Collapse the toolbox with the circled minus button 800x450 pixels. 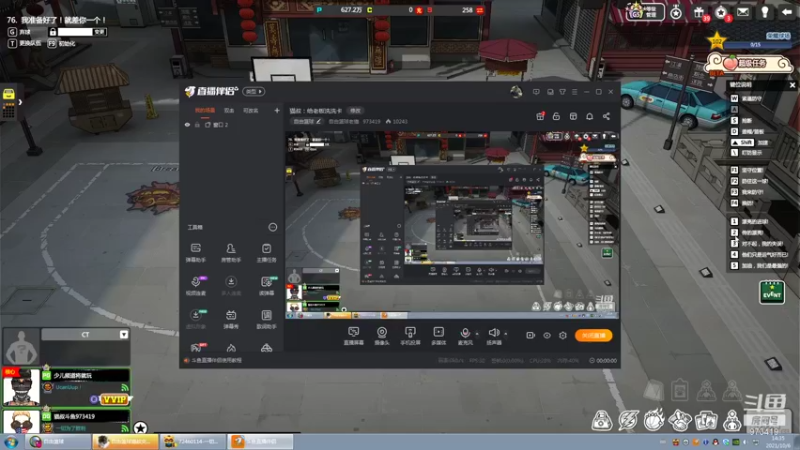(273, 227)
